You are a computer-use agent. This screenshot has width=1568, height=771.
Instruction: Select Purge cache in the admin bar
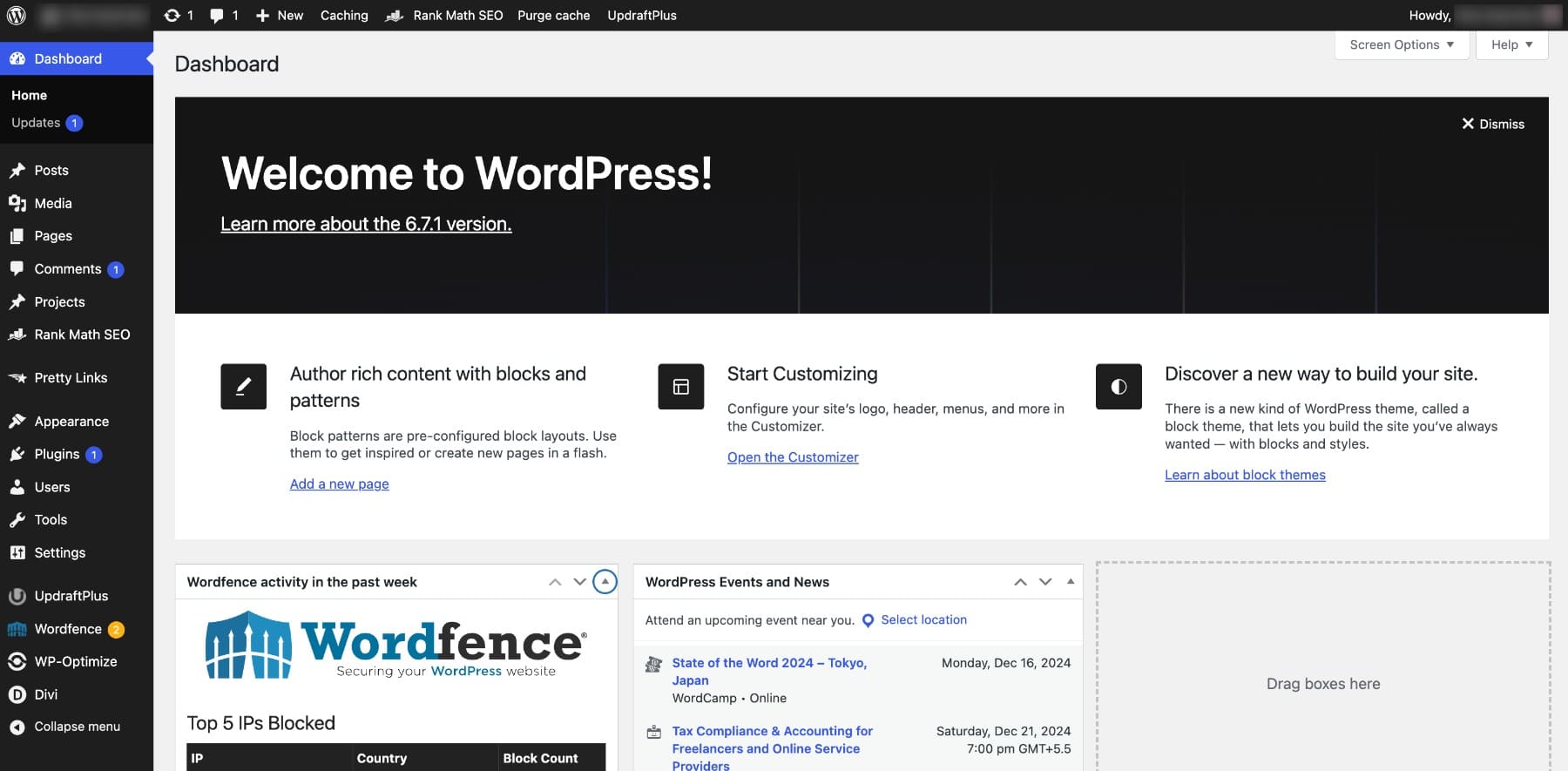(x=553, y=15)
